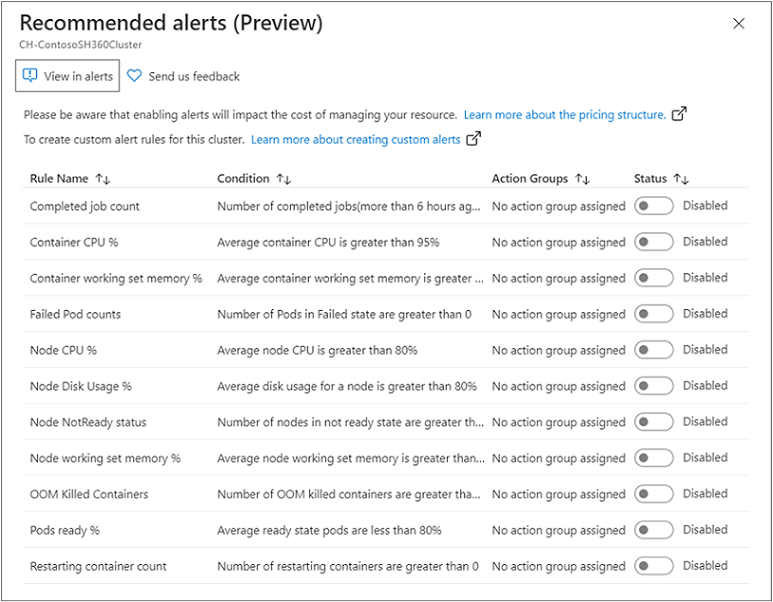Enable the Failed Pod counts alert

pos(653,314)
